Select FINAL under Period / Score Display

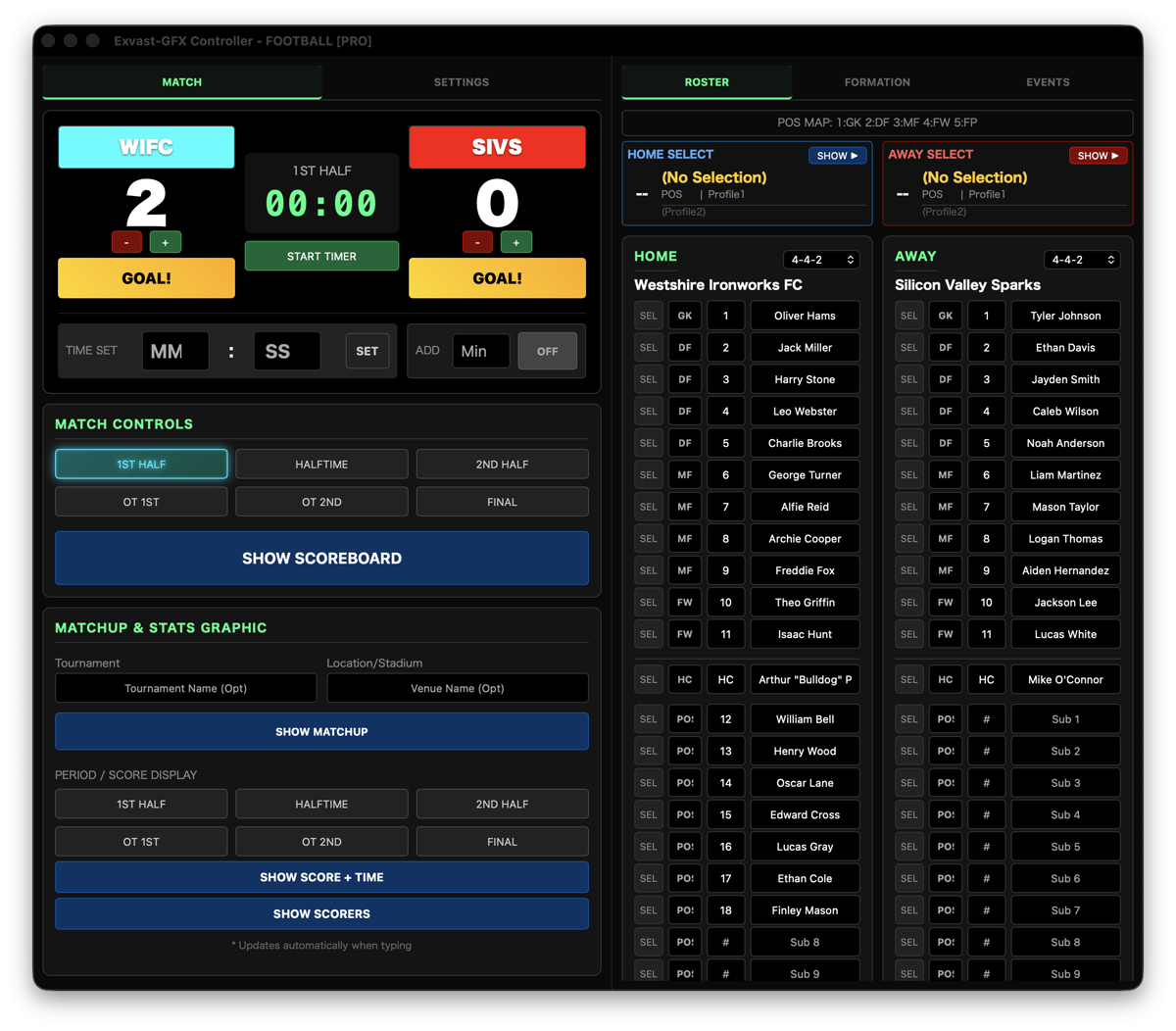click(x=502, y=842)
